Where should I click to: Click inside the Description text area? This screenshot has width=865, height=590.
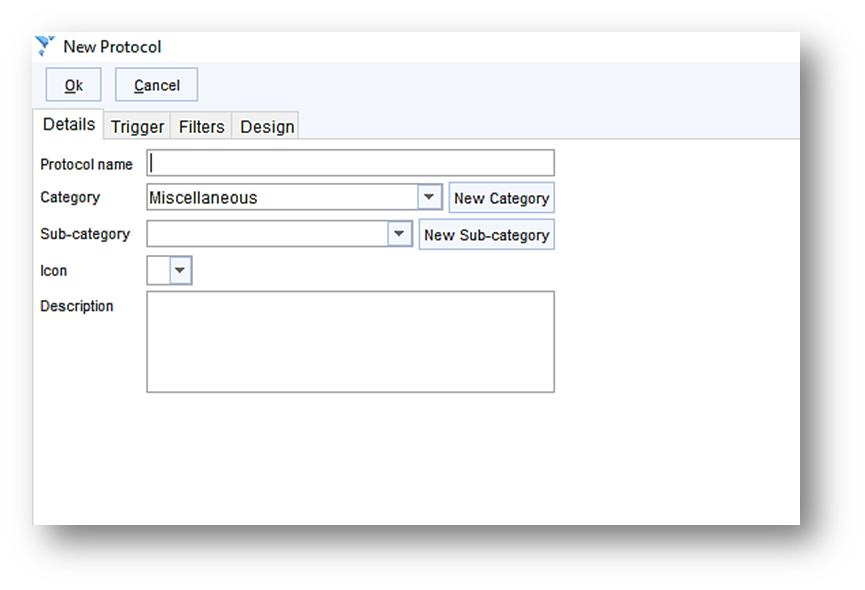(x=350, y=342)
